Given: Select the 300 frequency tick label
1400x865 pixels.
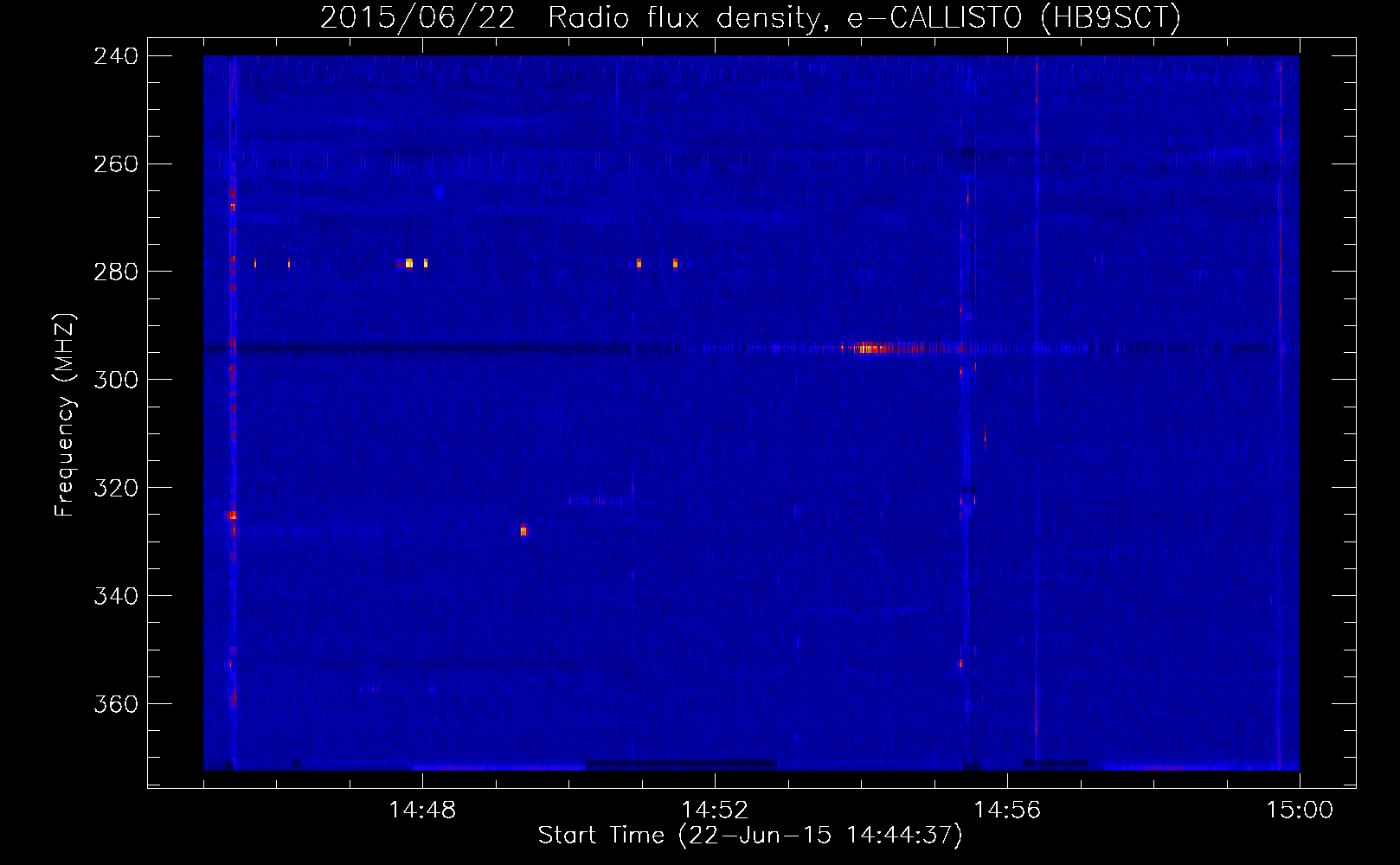Looking at the screenshot, I should click(116, 380).
